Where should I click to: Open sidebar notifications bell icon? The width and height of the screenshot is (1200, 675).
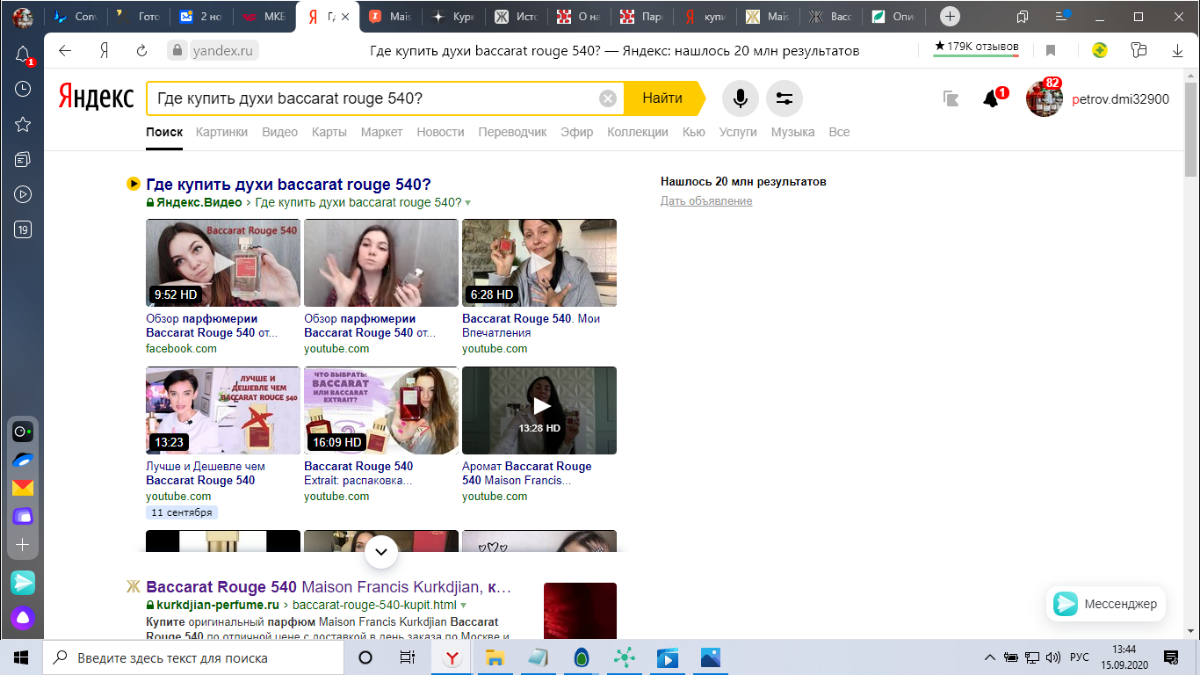22,56
